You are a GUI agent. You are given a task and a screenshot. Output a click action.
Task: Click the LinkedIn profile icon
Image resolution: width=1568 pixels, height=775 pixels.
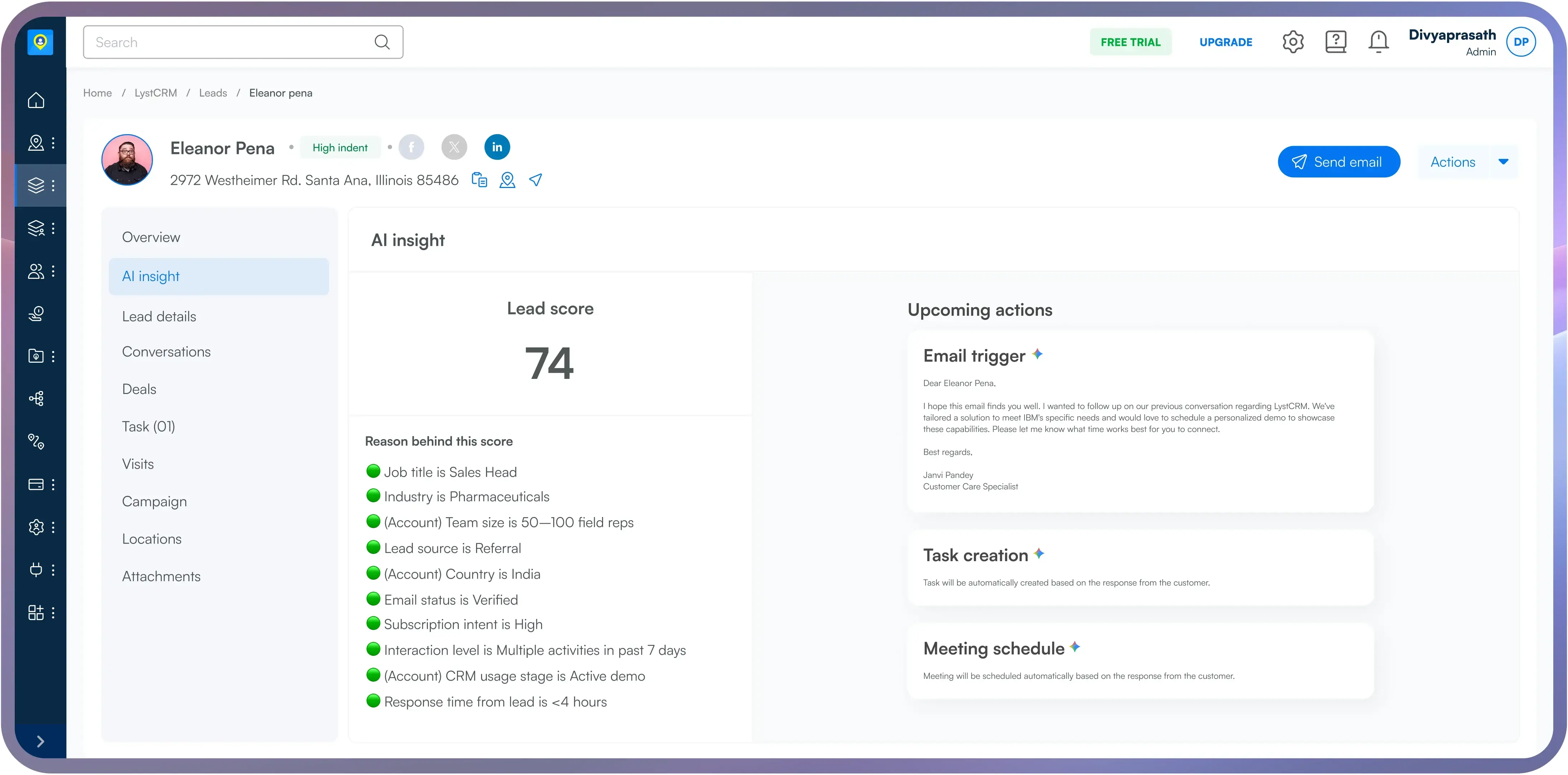[x=497, y=147]
